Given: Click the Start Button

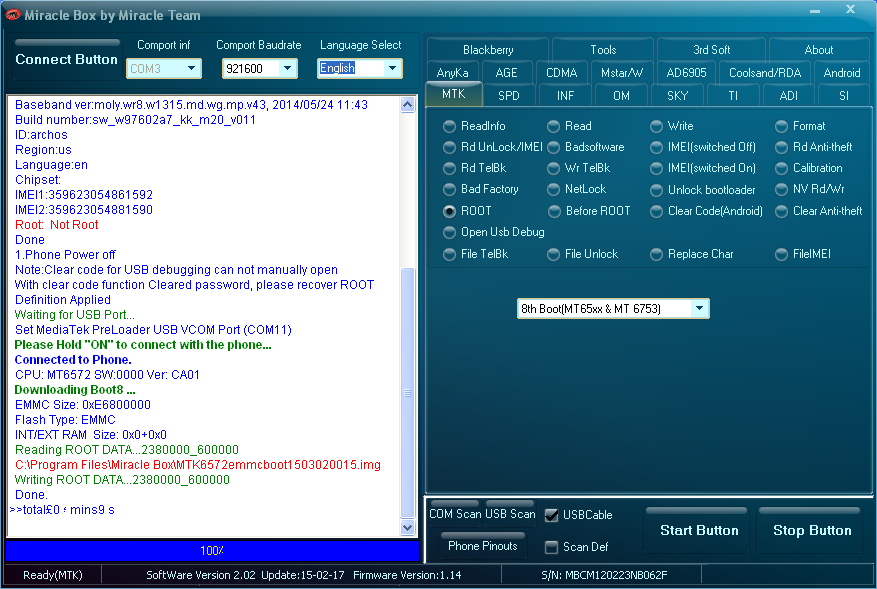Looking at the screenshot, I should tap(699, 530).
